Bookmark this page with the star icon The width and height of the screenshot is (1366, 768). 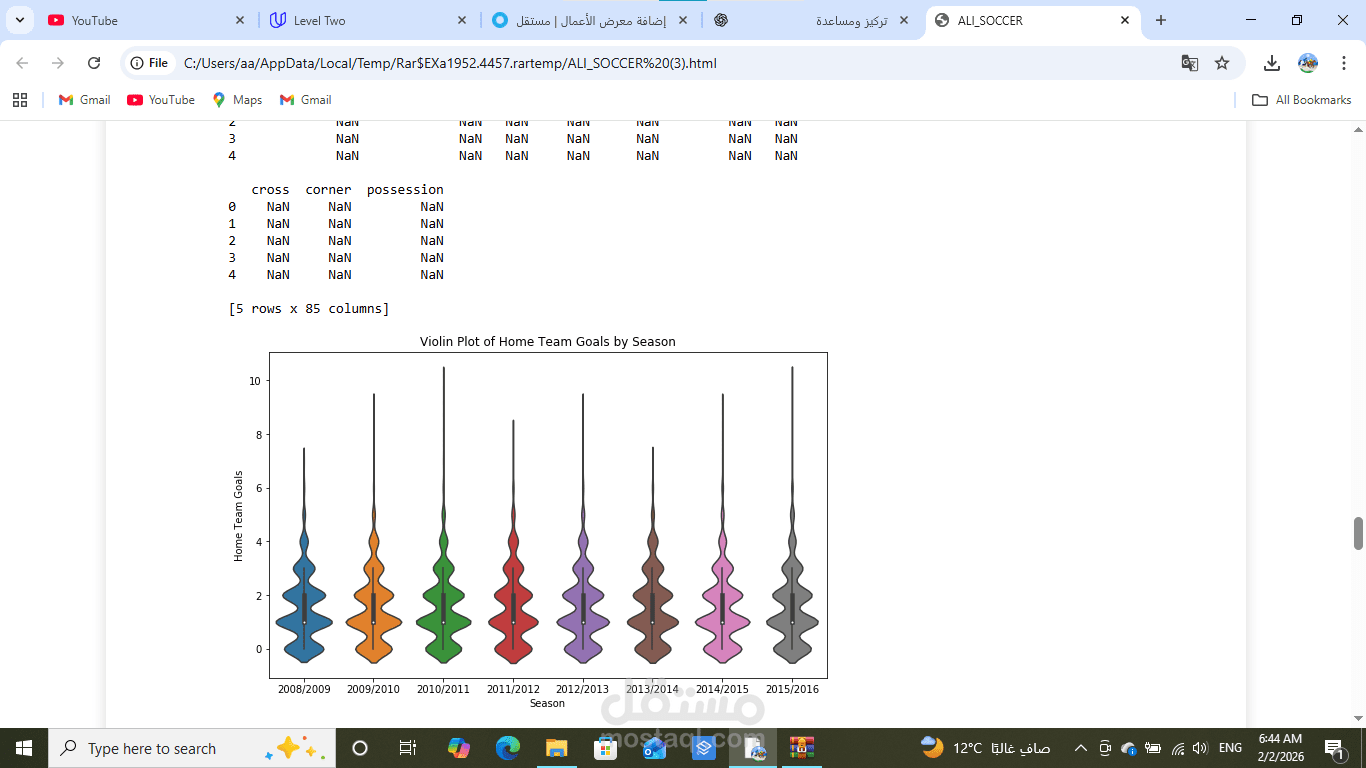(x=1221, y=62)
